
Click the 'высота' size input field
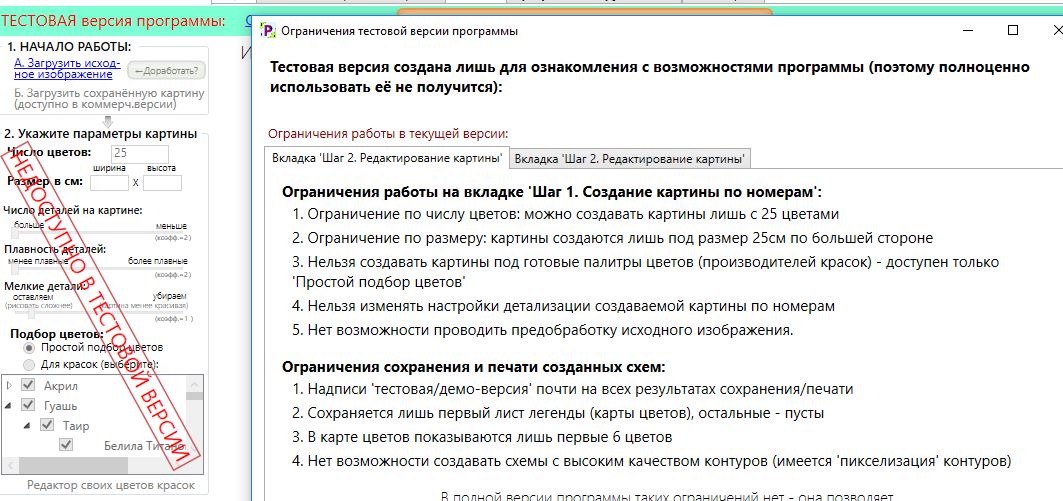pyautogui.click(x=163, y=182)
